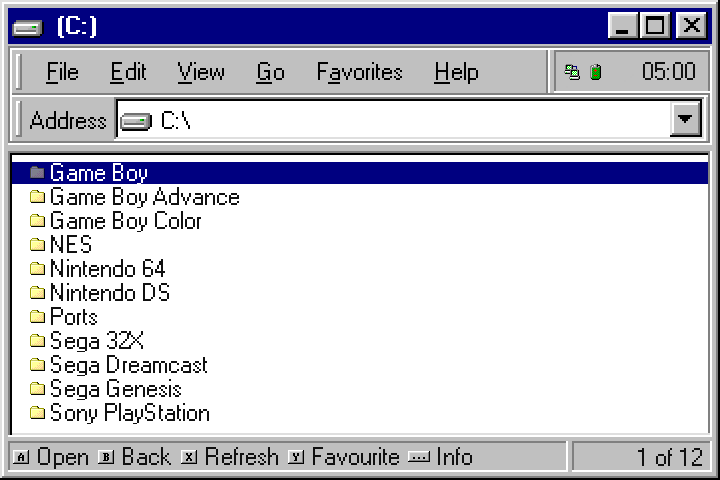Select the Sega 32X folder name

point(96,341)
